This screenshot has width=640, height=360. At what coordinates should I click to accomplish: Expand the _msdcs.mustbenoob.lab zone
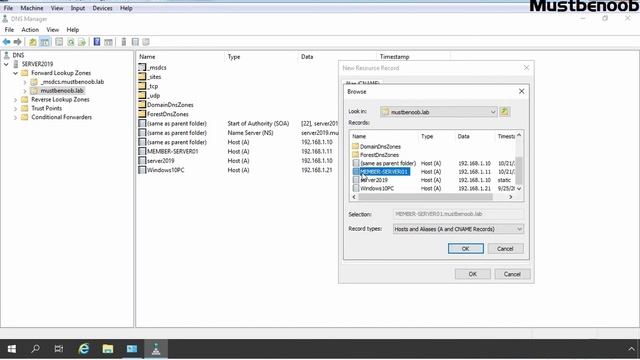tap(25, 82)
